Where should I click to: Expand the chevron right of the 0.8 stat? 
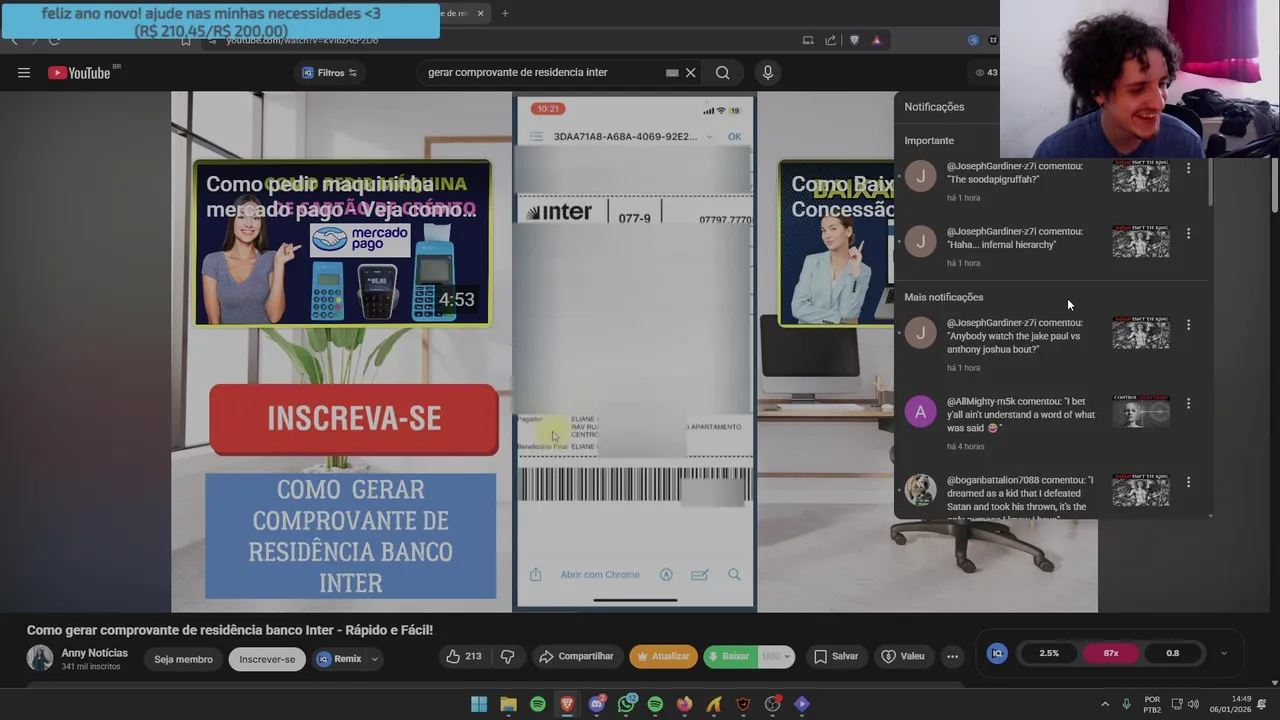tap(1223, 653)
